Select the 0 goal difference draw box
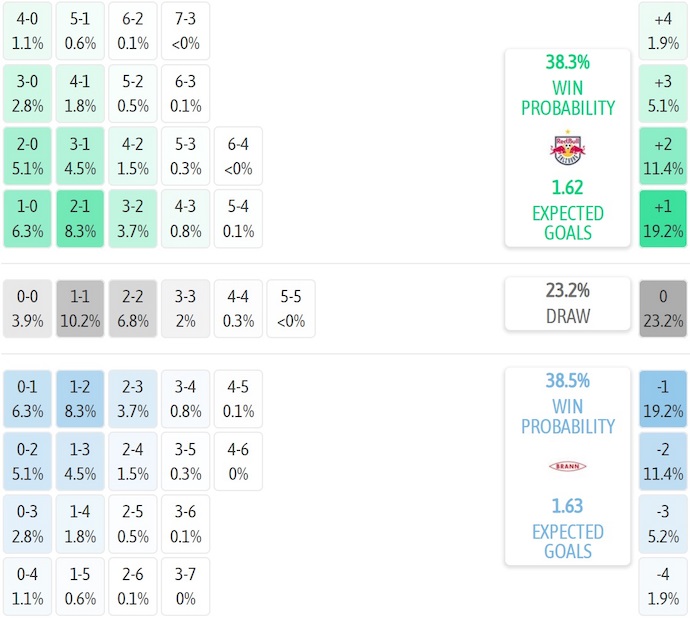The height and width of the screenshot is (618, 690). tap(664, 309)
